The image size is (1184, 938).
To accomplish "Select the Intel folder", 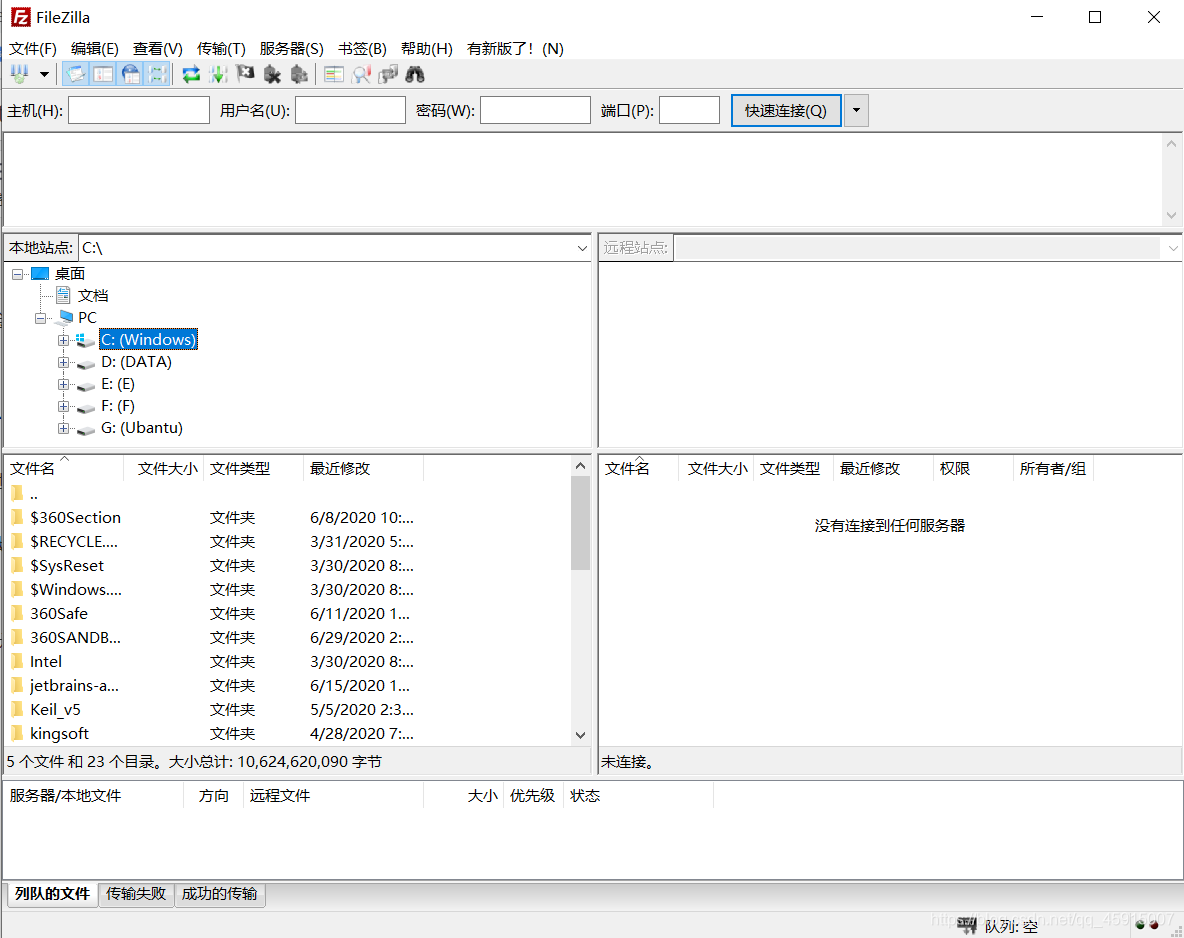I will pos(46,662).
